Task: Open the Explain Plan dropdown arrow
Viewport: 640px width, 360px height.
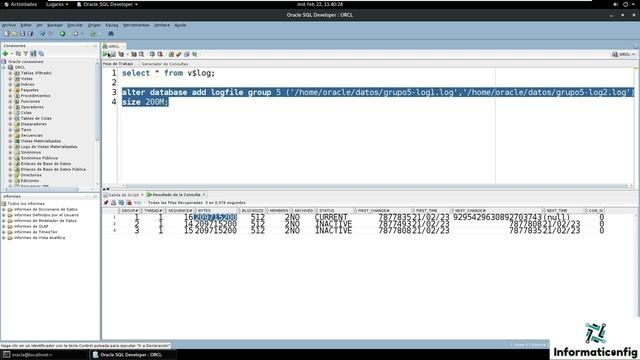Action: click(127, 54)
